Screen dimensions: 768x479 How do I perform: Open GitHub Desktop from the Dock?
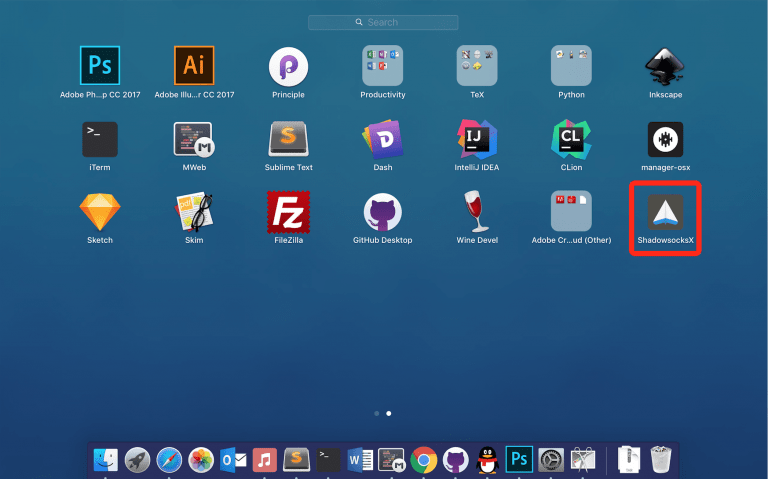pyautogui.click(x=456, y=460)
